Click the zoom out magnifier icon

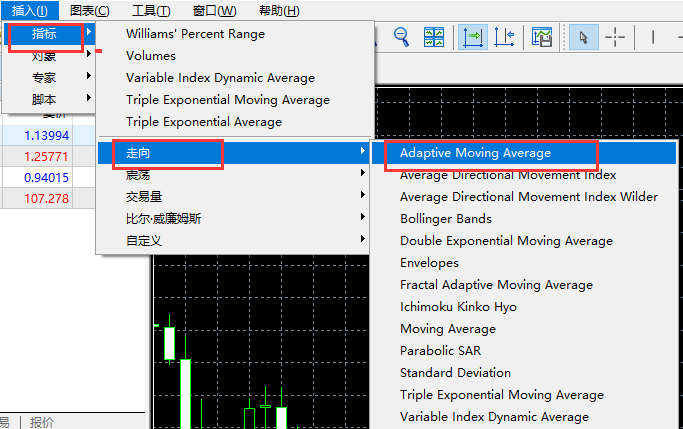[x=401, y=37]
